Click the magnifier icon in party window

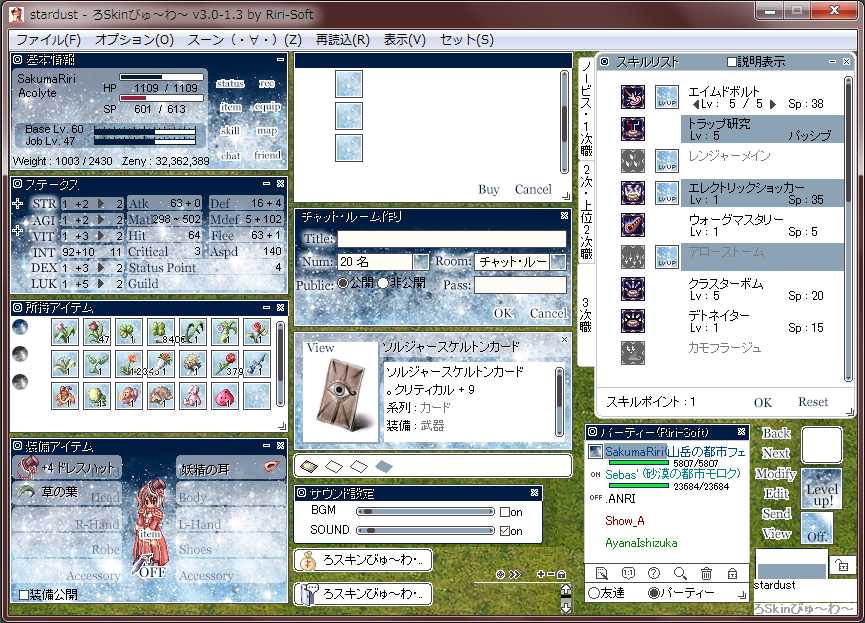pos(680,573)
